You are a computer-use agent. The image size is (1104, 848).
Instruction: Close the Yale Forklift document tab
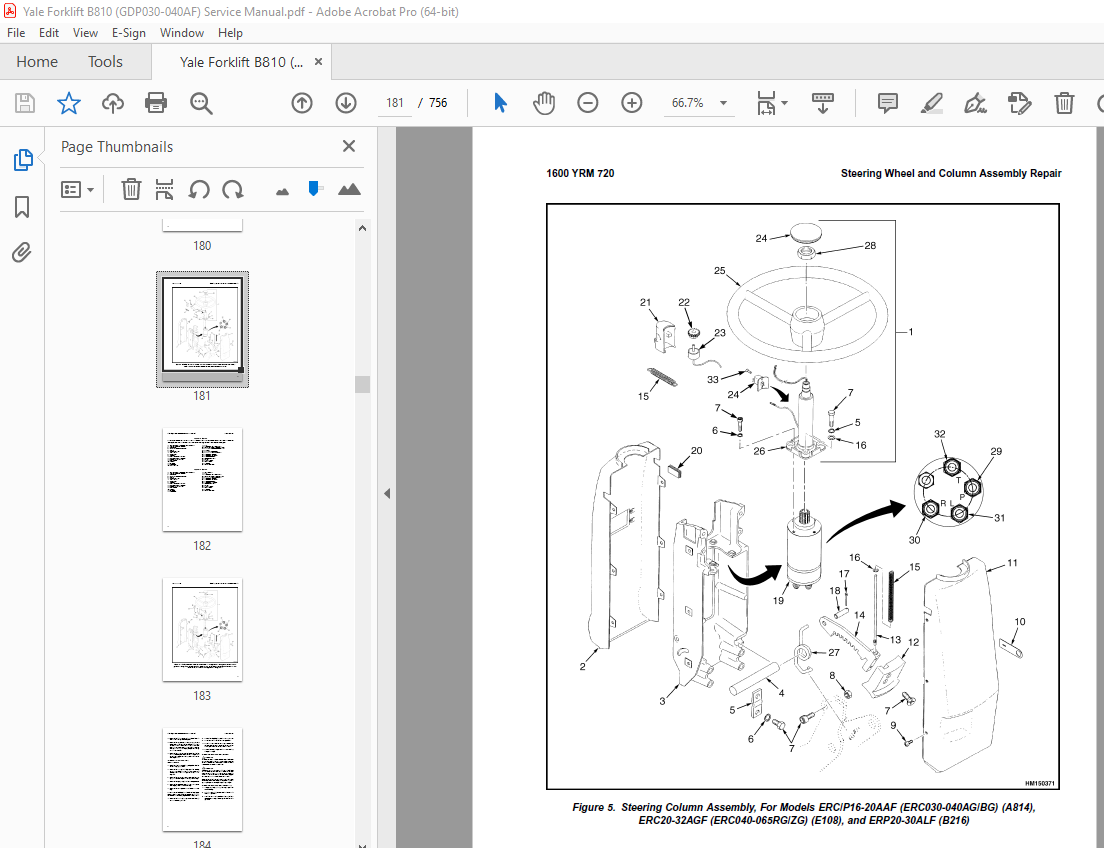coord(318,61)
